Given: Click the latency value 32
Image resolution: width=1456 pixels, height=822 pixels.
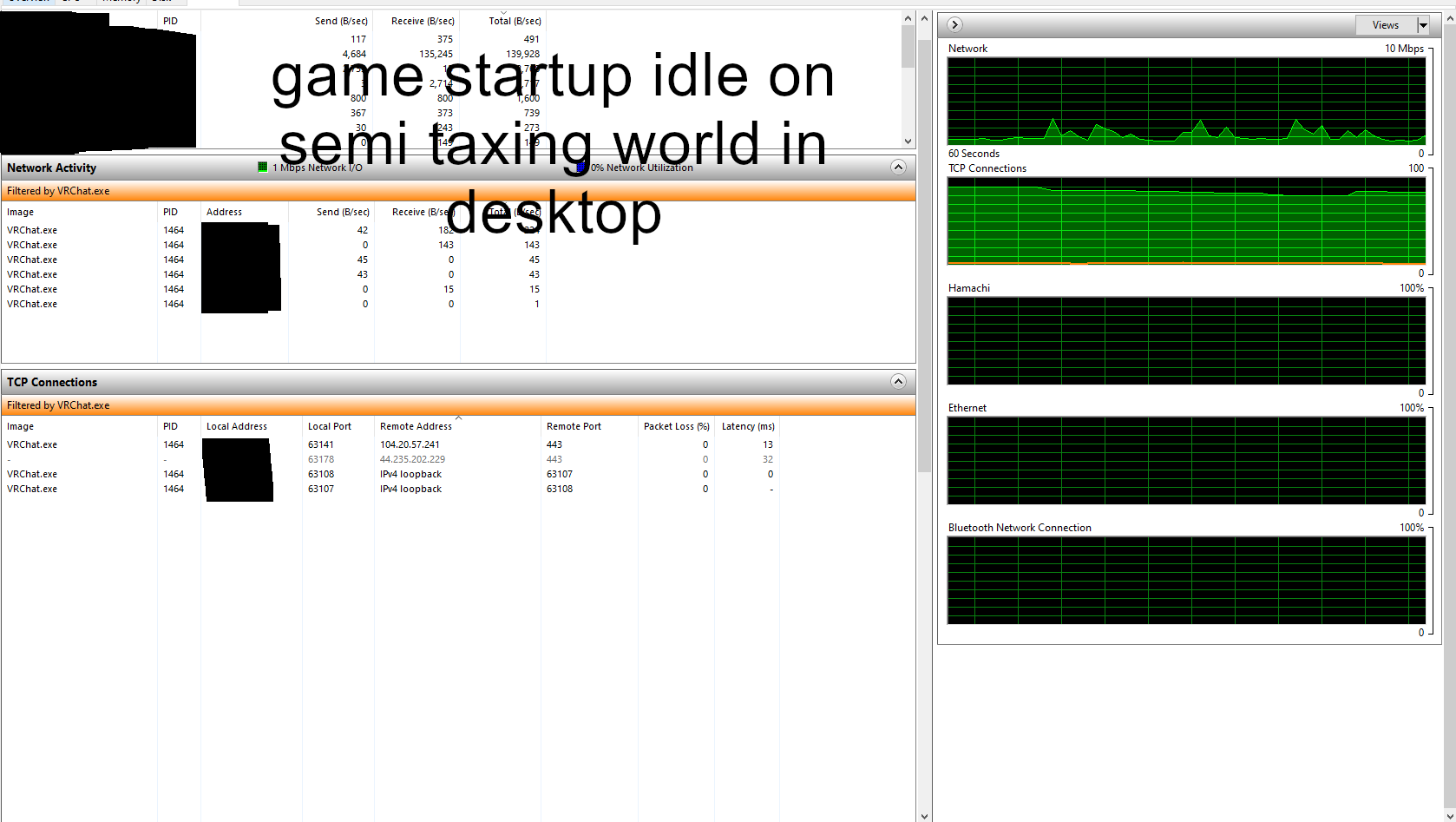Looking at the screenshot, I should [768, 459].
